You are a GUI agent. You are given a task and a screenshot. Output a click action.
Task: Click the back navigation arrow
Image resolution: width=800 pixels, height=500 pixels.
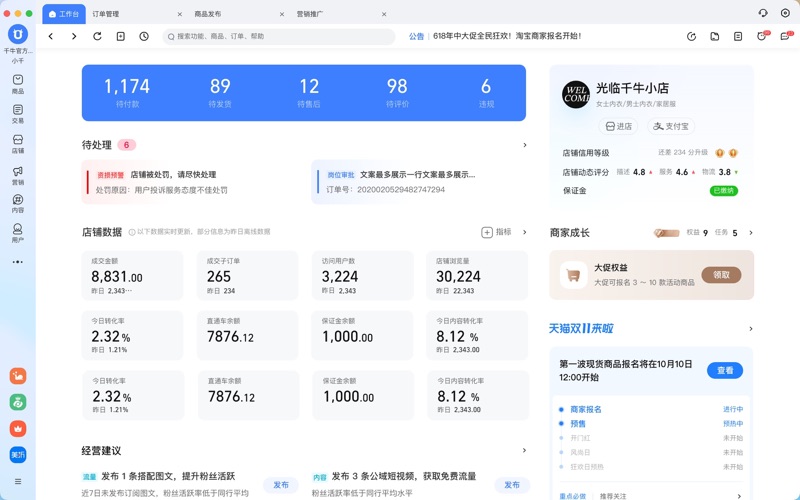tap(51, 36)
